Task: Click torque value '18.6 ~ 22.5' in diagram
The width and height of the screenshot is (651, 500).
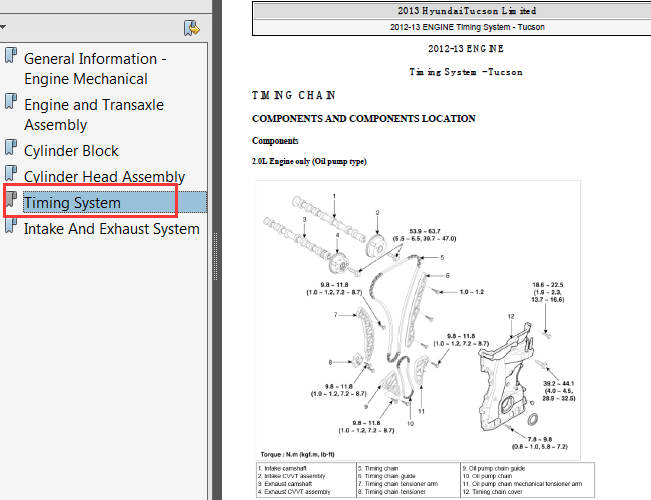Action: 548,285
